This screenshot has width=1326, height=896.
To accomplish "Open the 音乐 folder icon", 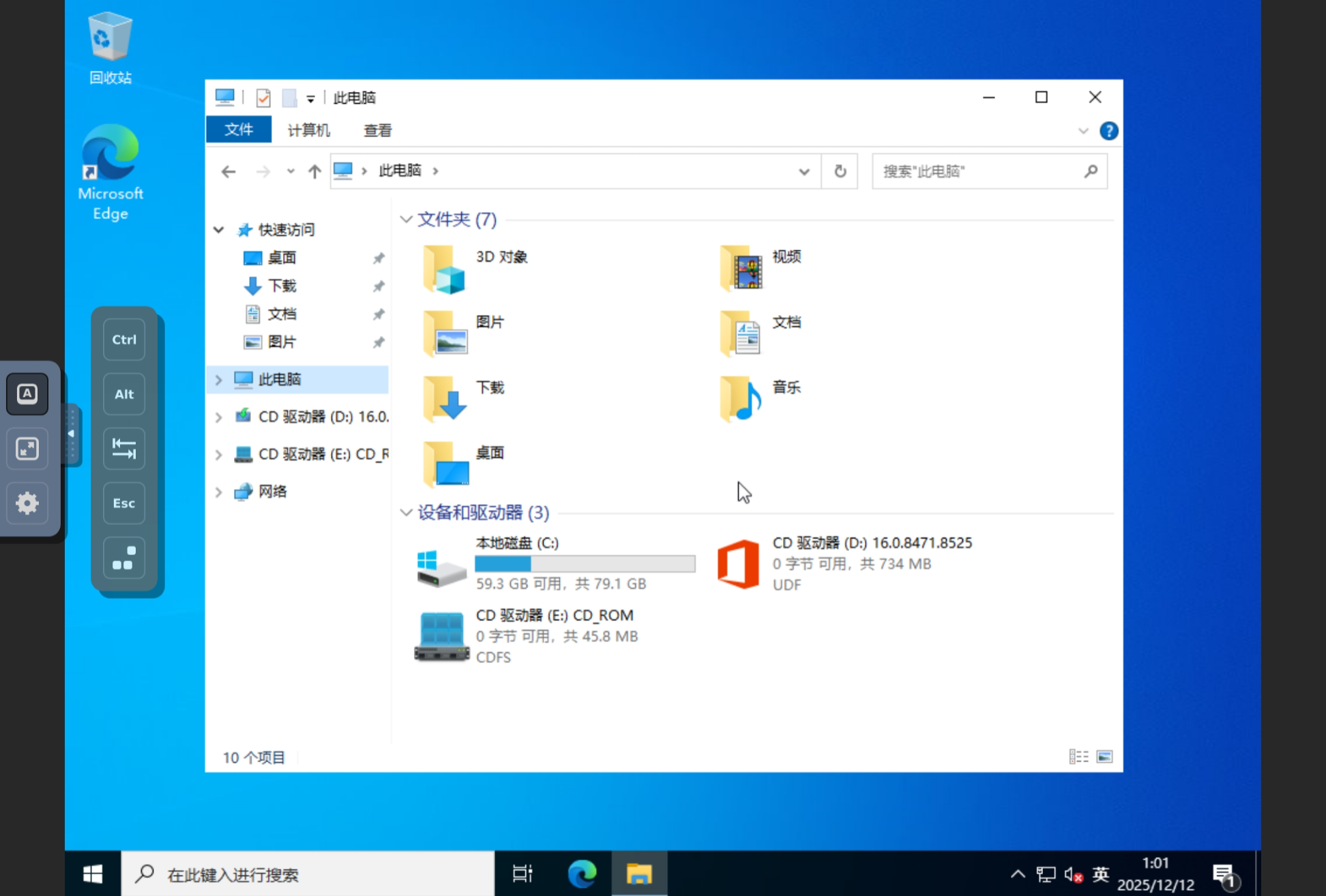I will click(741, 400).
